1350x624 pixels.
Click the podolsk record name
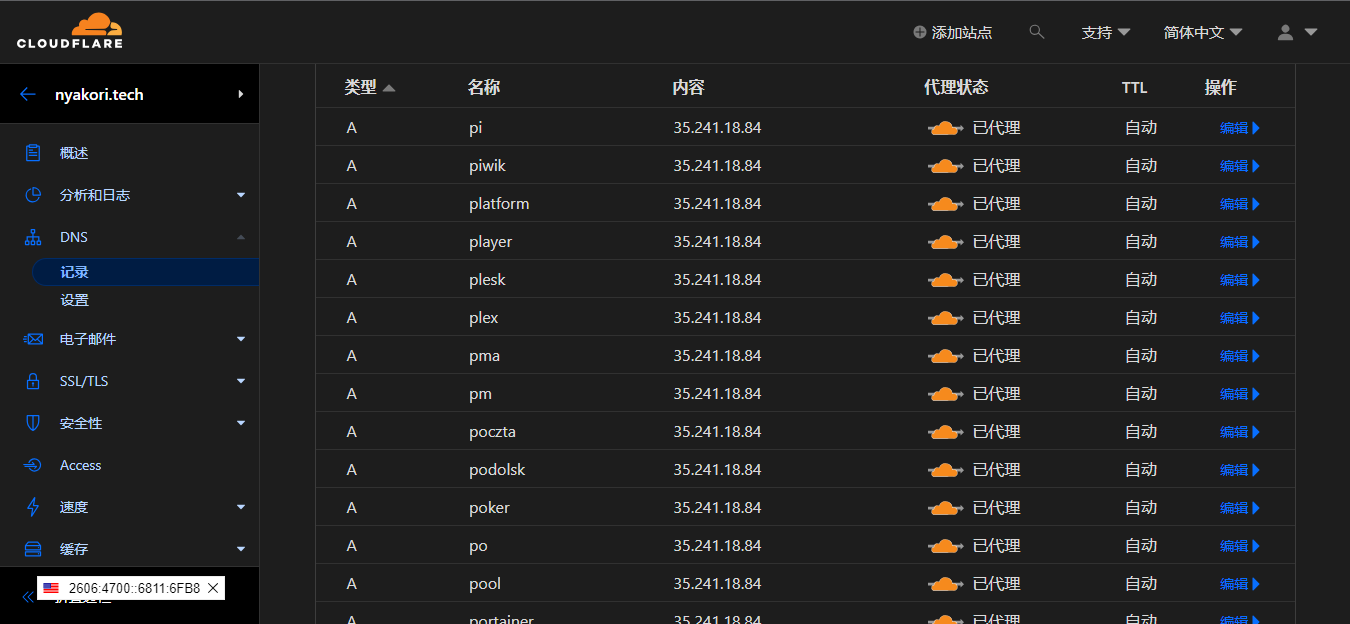click(x=497, y=470)
